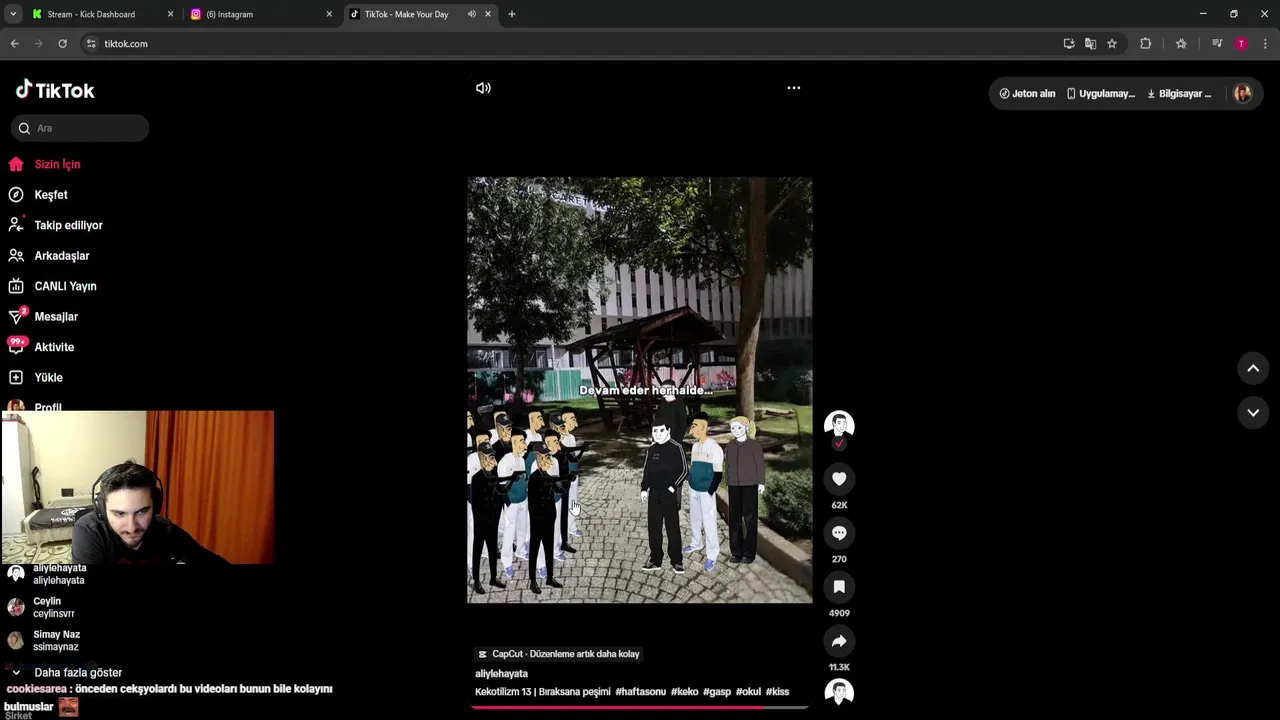Click CapCut Düzenleme artık daha kolay link
Image resolution: width=1280 pixels, height=720 pixels.
tap(559, 654)
